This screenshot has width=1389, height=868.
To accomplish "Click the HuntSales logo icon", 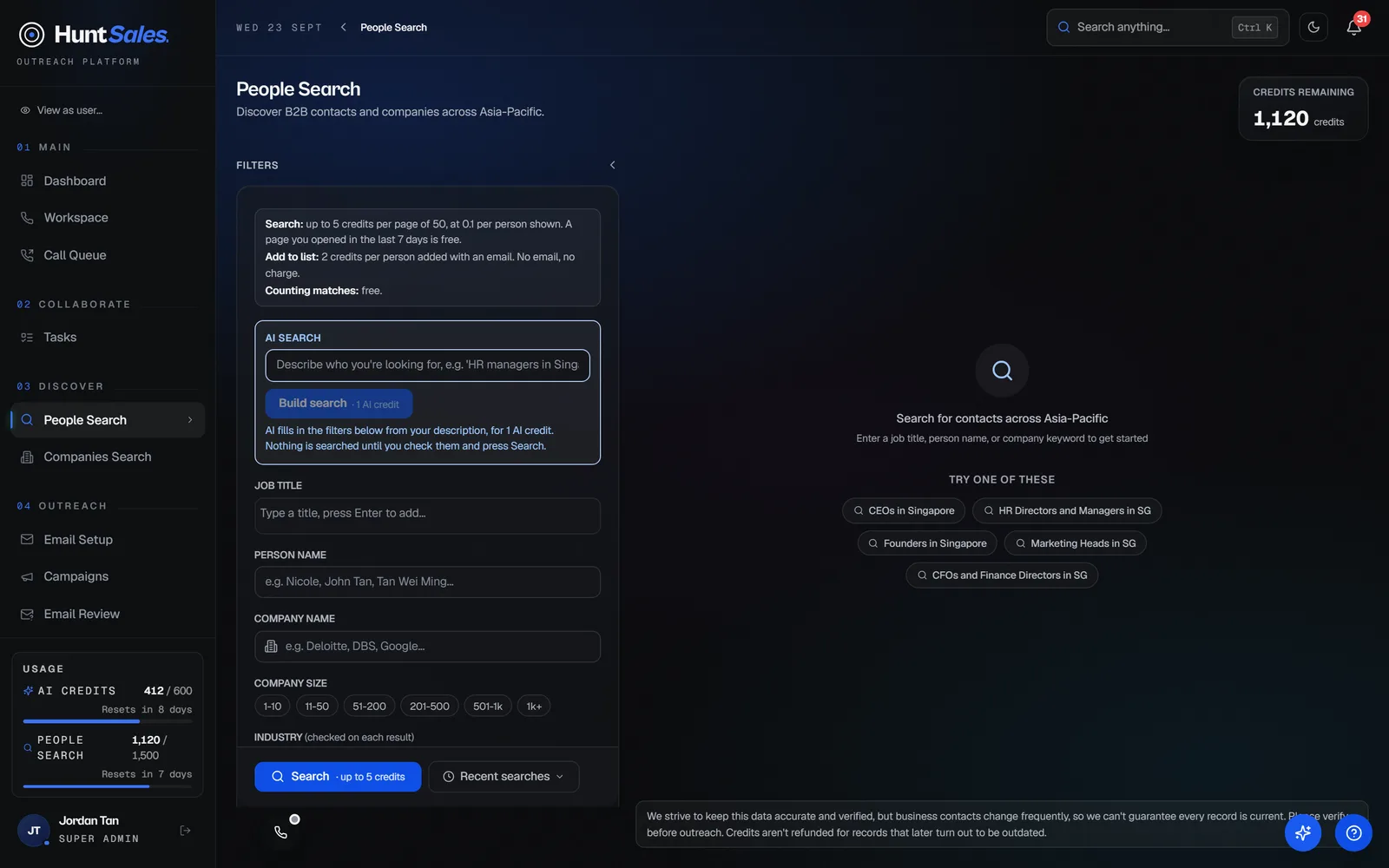I will pos(32,35).
